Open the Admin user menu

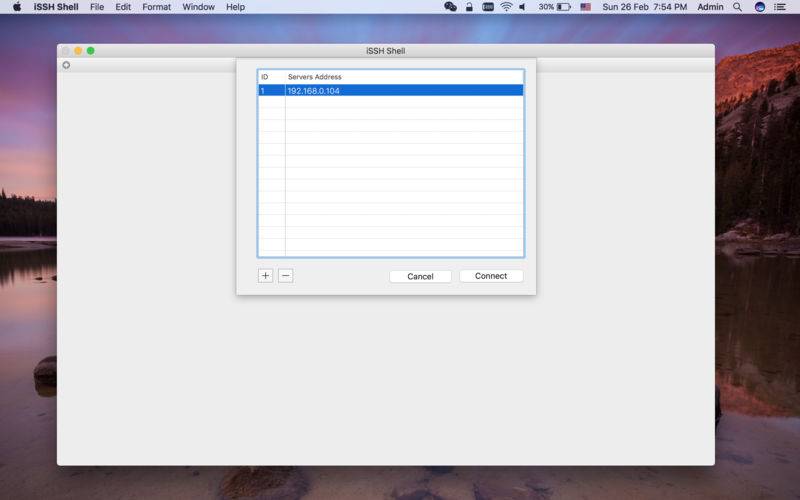click(x=710, y=7)
